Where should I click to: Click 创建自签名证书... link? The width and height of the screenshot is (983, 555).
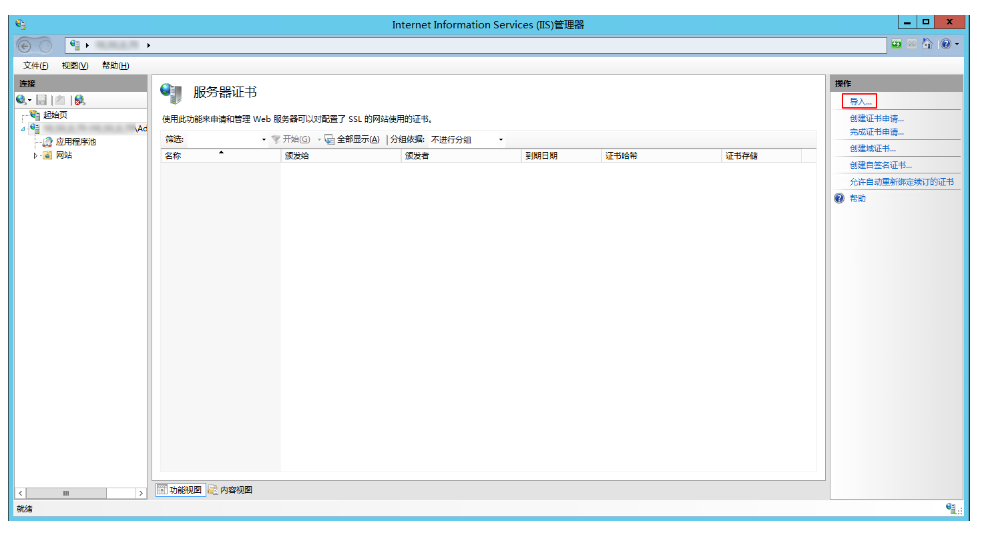coord(880,165)
